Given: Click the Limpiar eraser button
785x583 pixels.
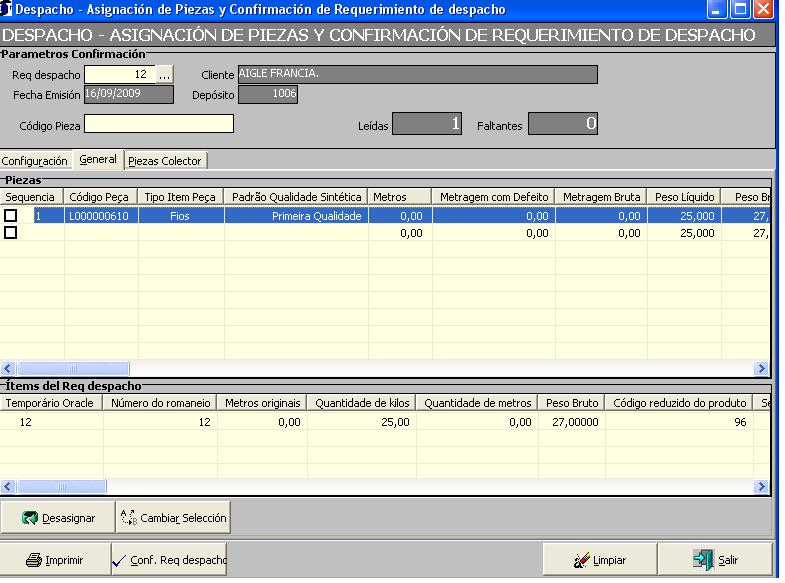Looking at the screenshot, I should 599,560.
